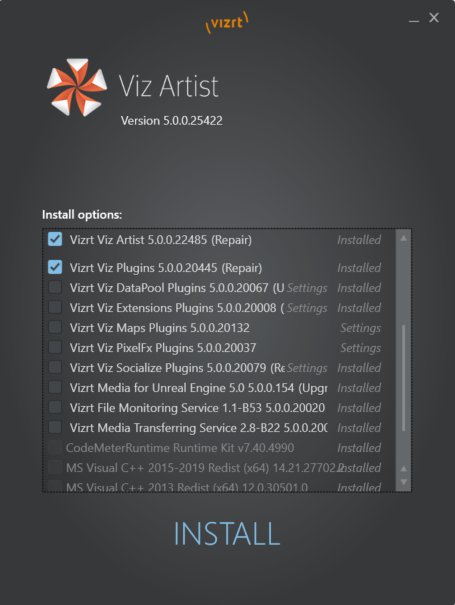Click the Viz Artist pinwheel logo
The width and height of the screenshot is (455, 605).
tap(77, 87)
